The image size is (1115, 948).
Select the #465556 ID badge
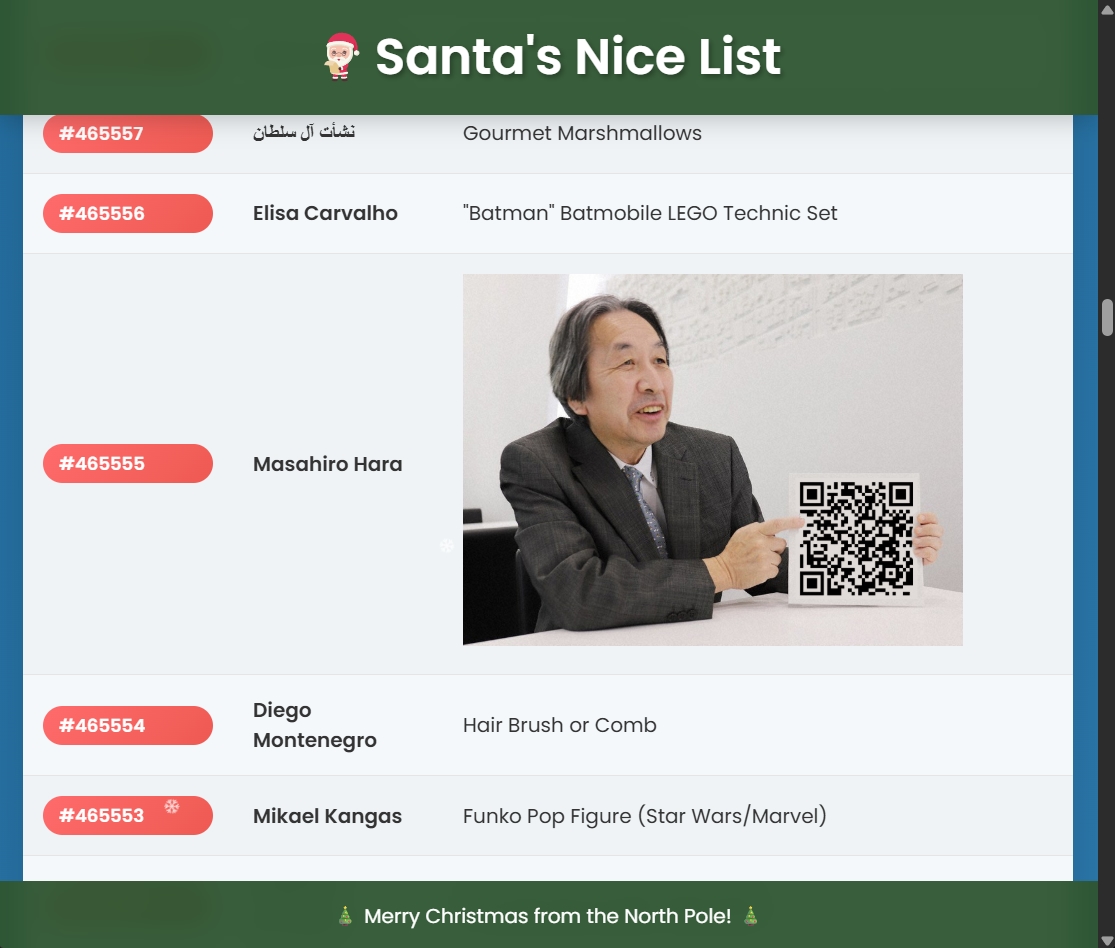click(127, 214)
